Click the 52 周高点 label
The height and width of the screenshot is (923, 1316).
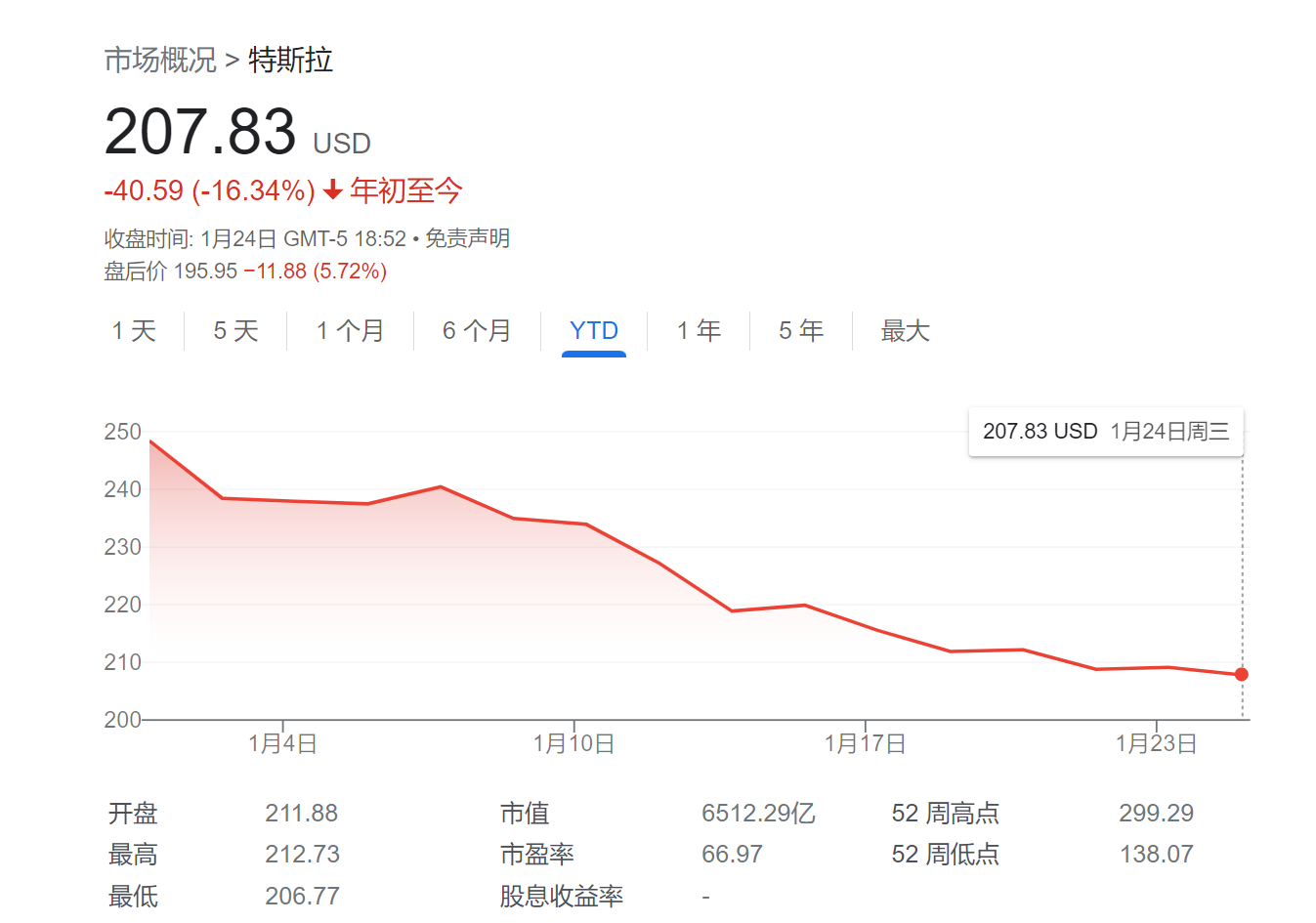[945, 813]
